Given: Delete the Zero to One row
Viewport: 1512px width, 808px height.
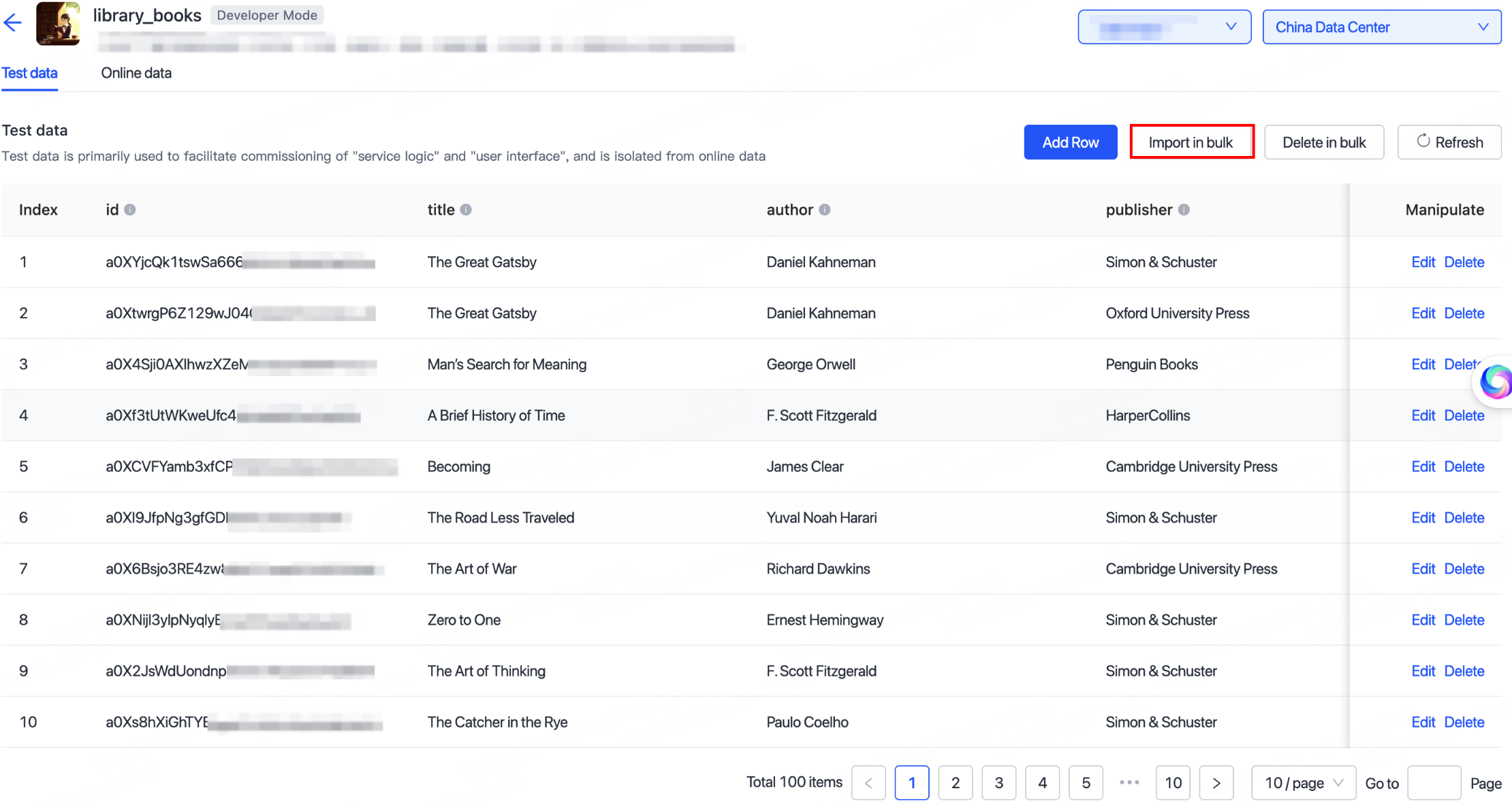Looking at the screenshot, I should tap(1464, 620).
